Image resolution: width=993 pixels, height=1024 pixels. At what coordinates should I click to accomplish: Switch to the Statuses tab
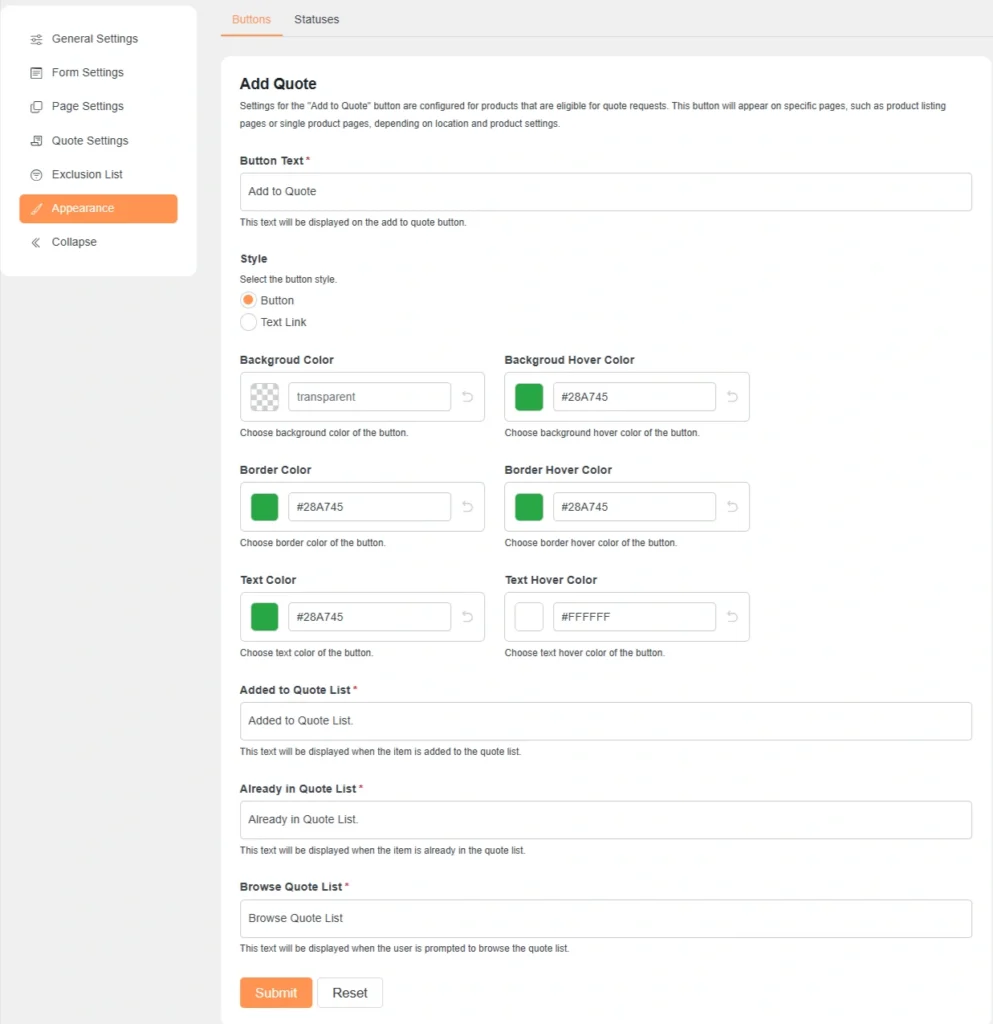(x=316, y=19)
